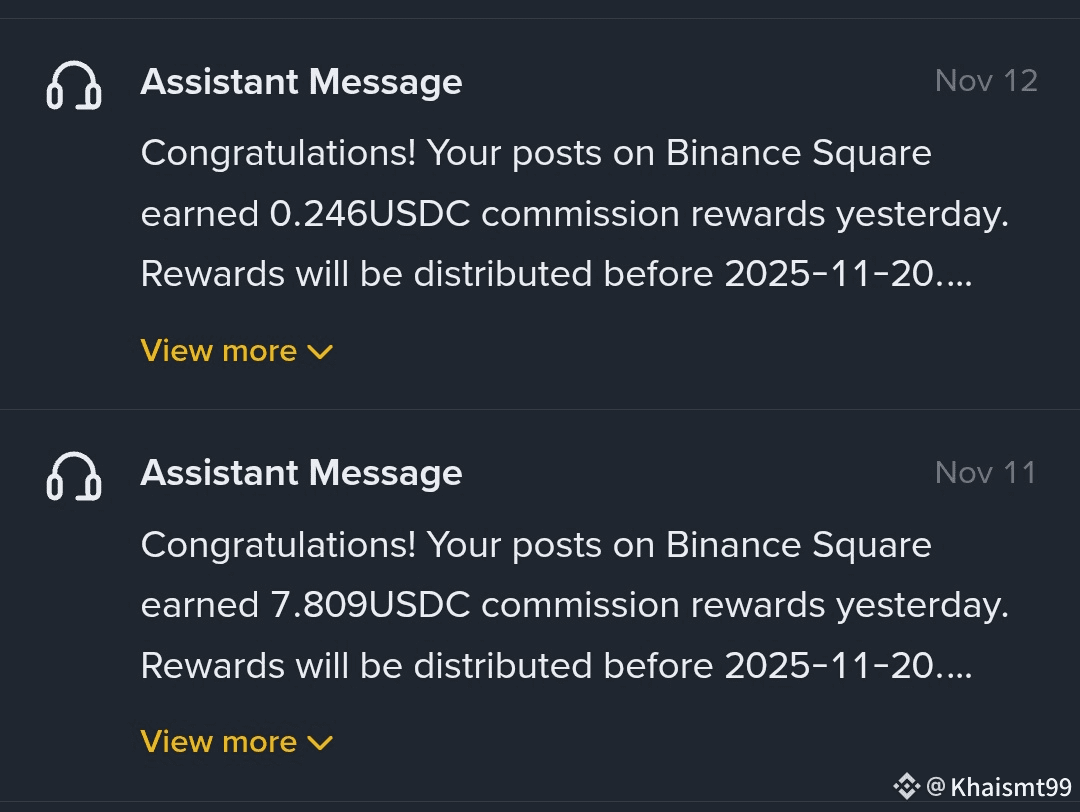1080x812 pixels.
Task: Select the "0.246USDC" reward amount text
Action: tap(370, 214)
